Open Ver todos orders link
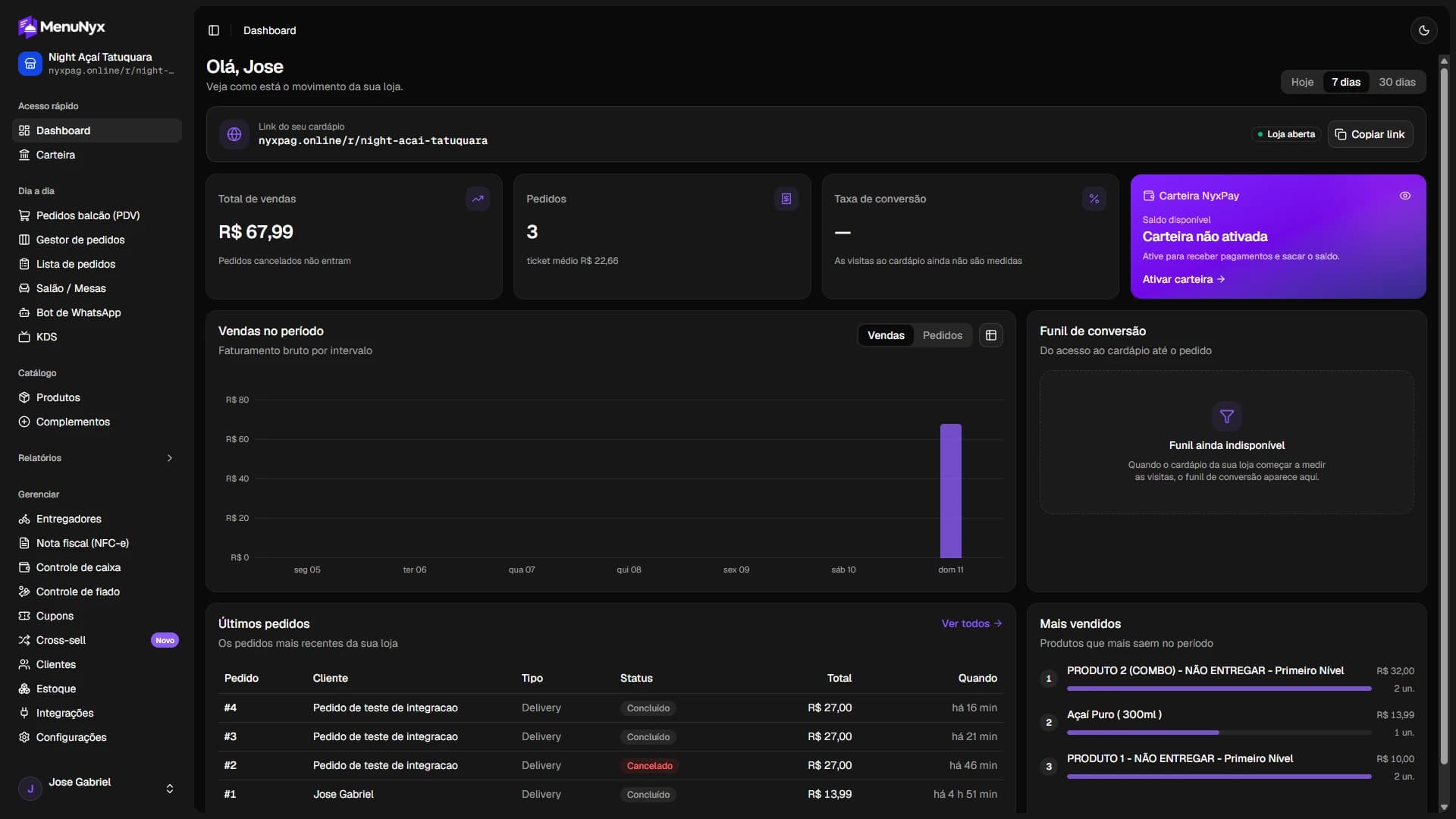1456x819 pixels. point(971,623)
